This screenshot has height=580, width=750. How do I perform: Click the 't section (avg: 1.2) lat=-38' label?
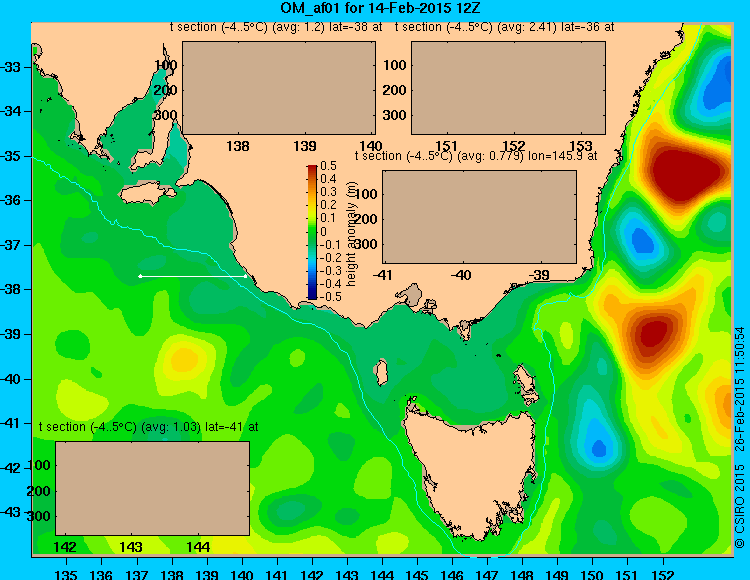click(x=276, y=27)
